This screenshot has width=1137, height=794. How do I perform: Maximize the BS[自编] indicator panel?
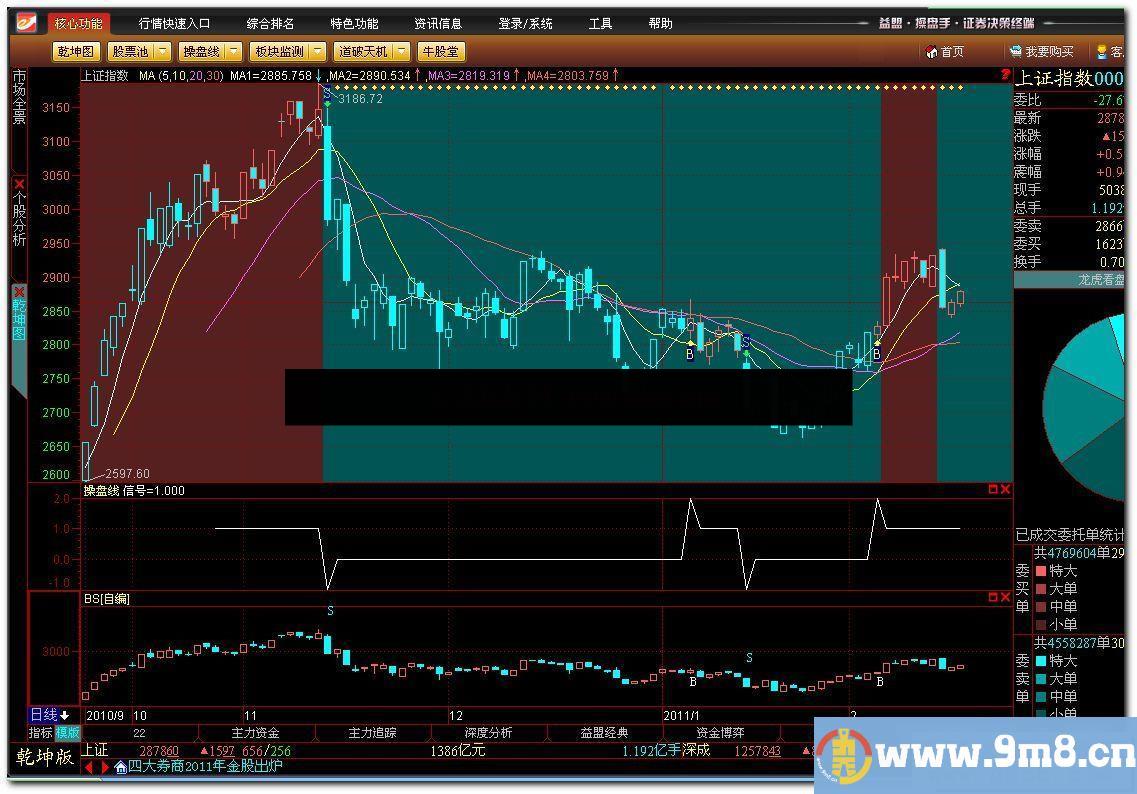(992, 598)
